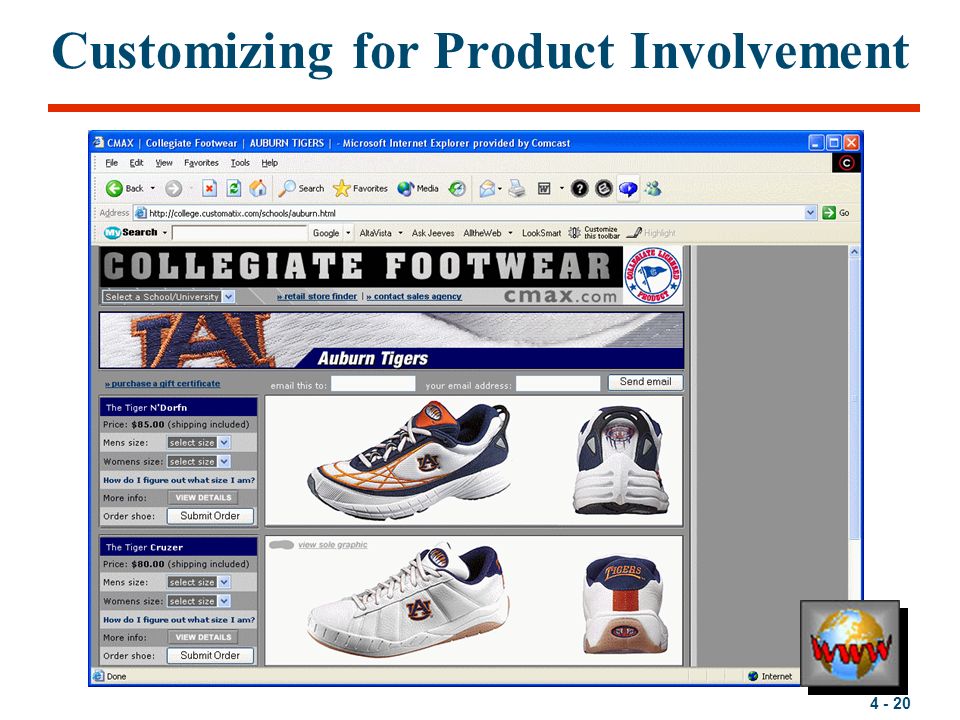Click the vertical scrollbar up arrow
960x720 pixels.
click(854, 252)
